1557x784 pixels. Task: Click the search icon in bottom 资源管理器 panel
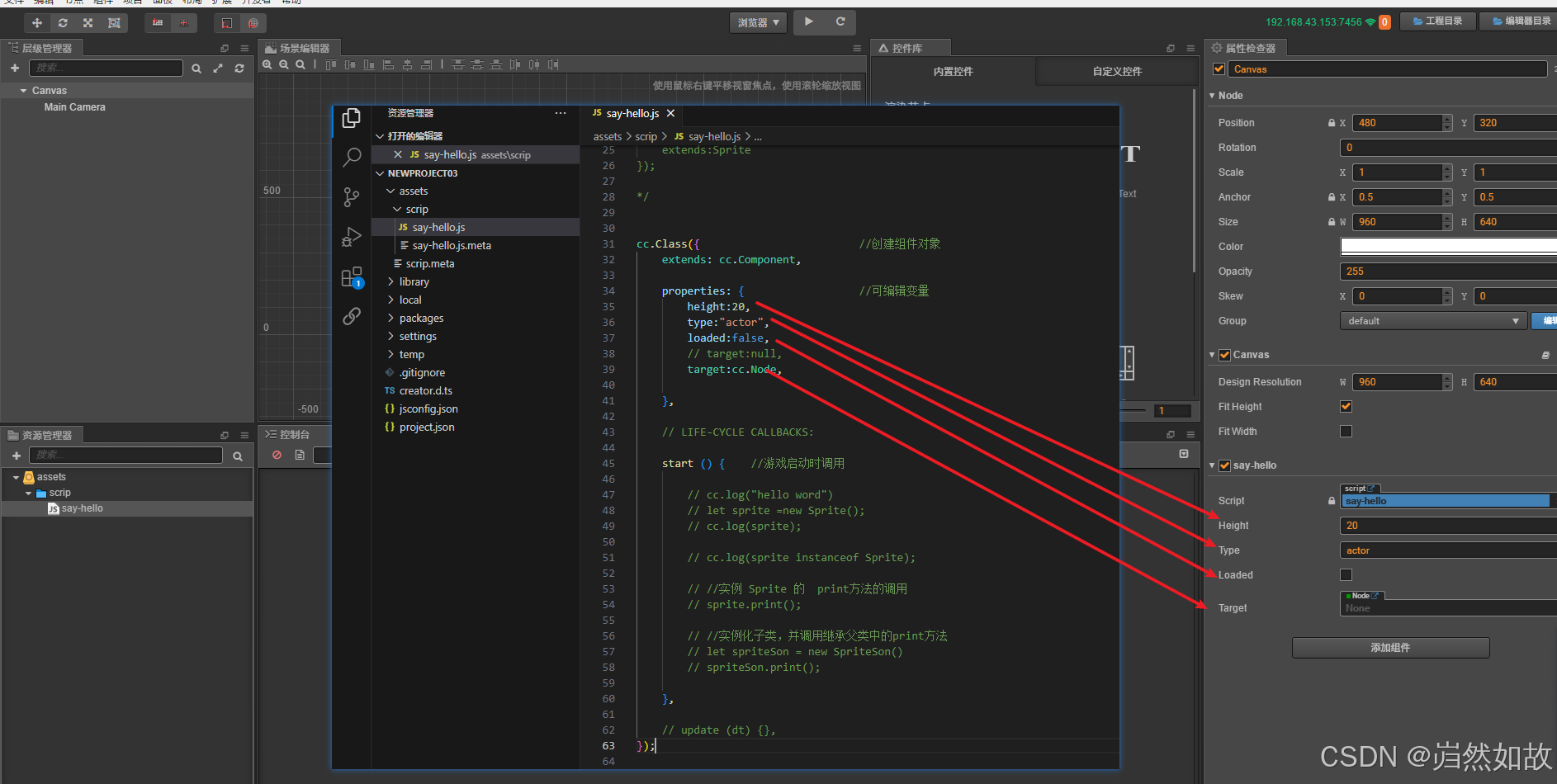click(238, 456)
